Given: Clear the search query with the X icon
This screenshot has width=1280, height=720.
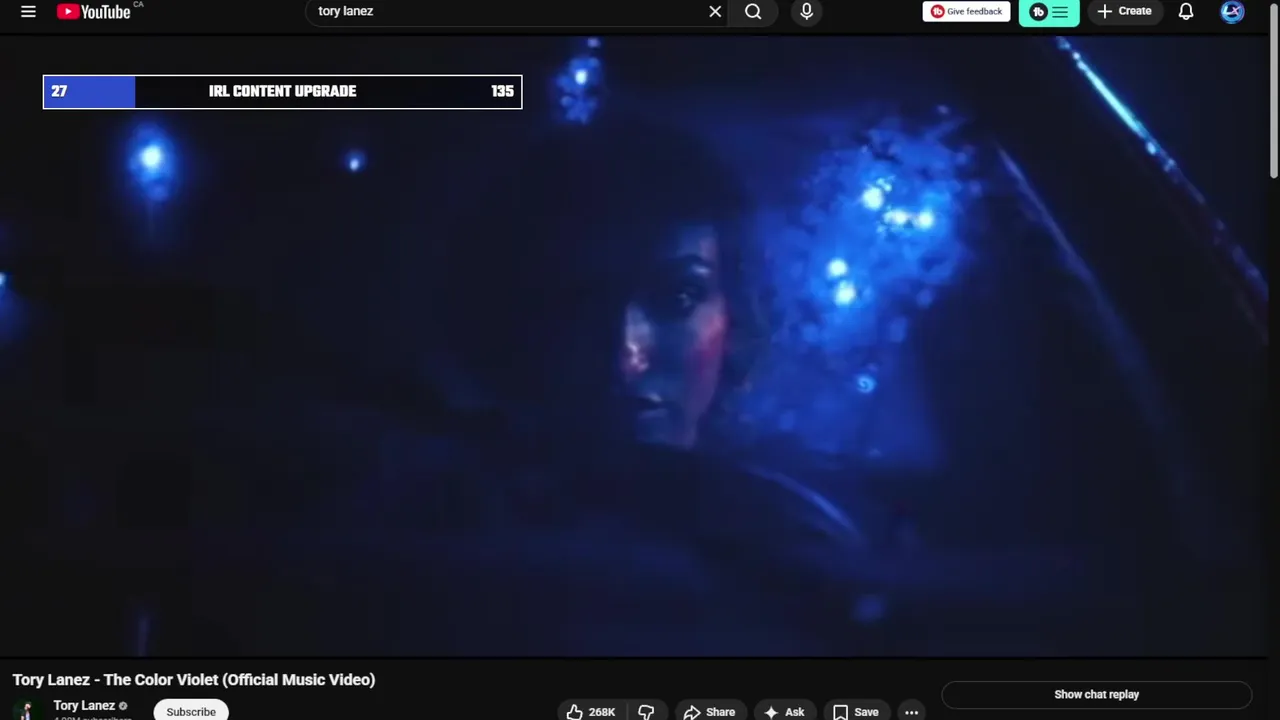Looking at the screenshot, I should click(715, 12).
